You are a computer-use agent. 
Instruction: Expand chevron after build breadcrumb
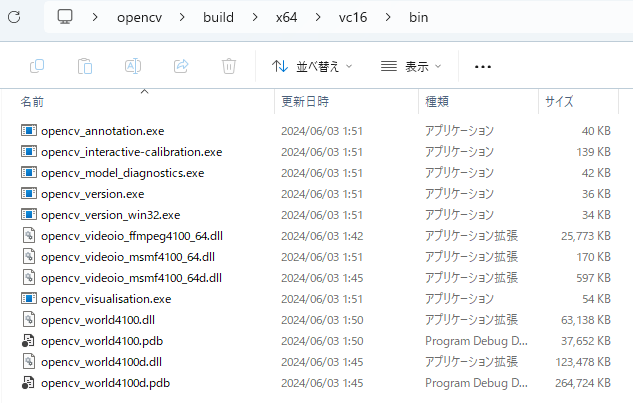click(255, 17)
